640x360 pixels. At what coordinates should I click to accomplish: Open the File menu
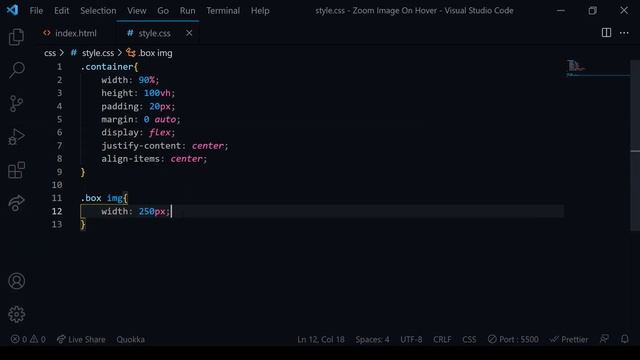pyautogui.click(x=36, y=11)
